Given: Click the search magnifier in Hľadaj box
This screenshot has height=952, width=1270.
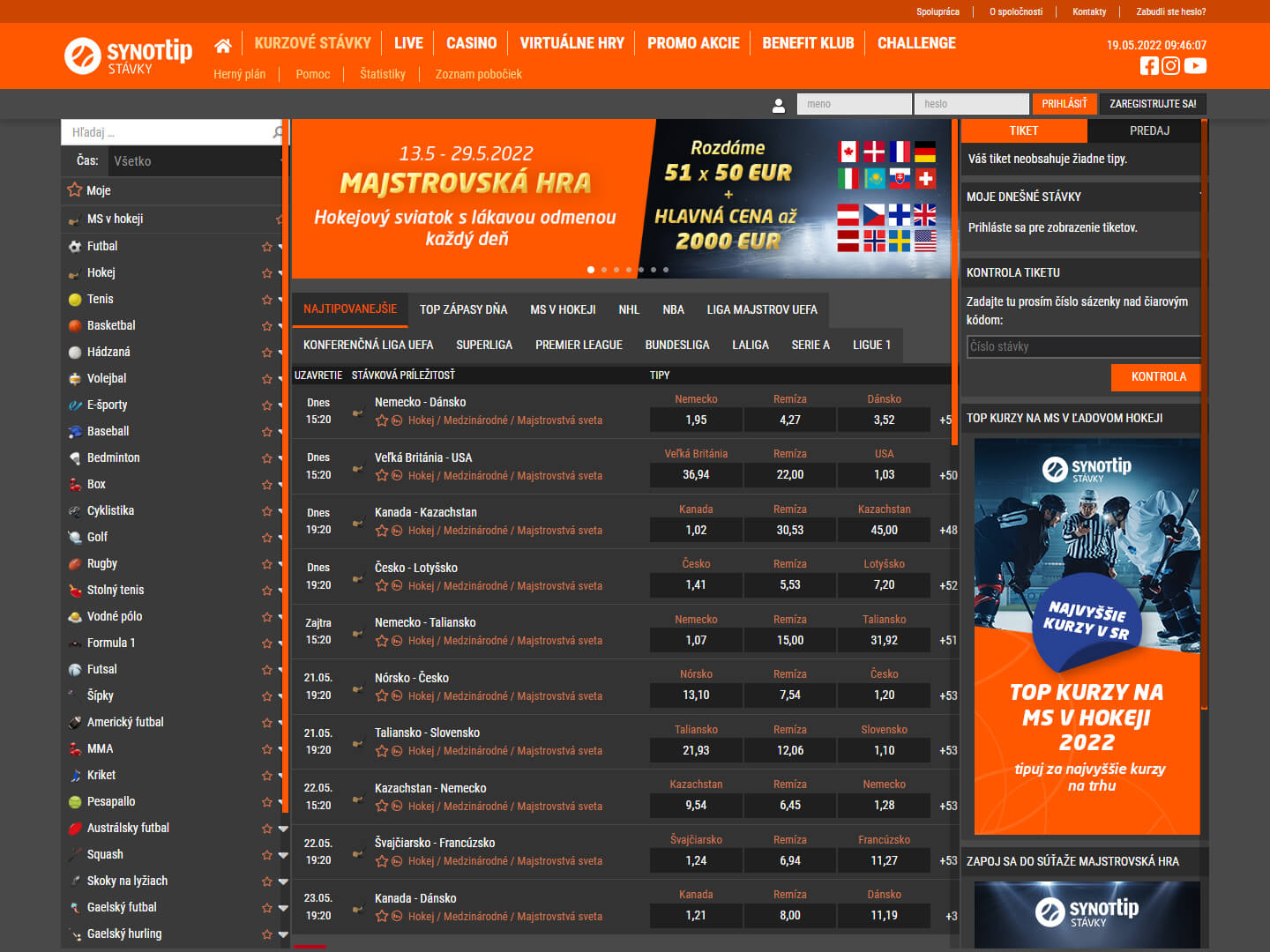Looking at the screenshot, I should 279,132.
